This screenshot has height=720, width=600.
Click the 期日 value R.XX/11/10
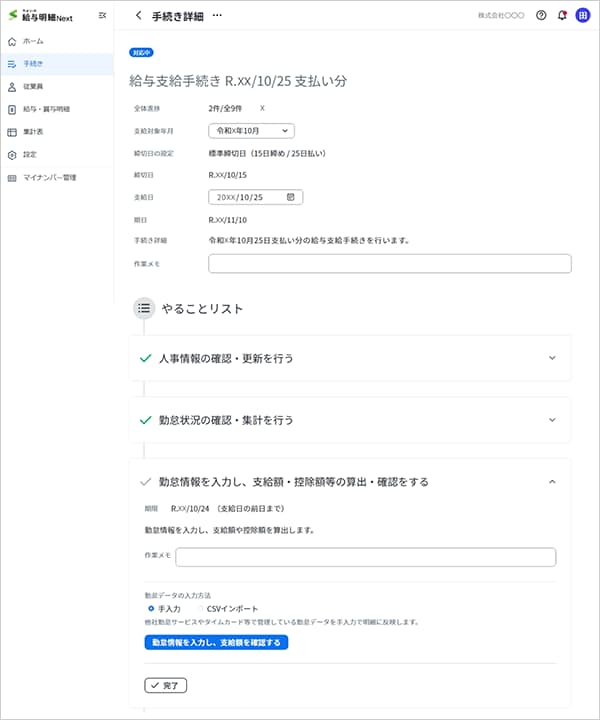coord(228,220)
